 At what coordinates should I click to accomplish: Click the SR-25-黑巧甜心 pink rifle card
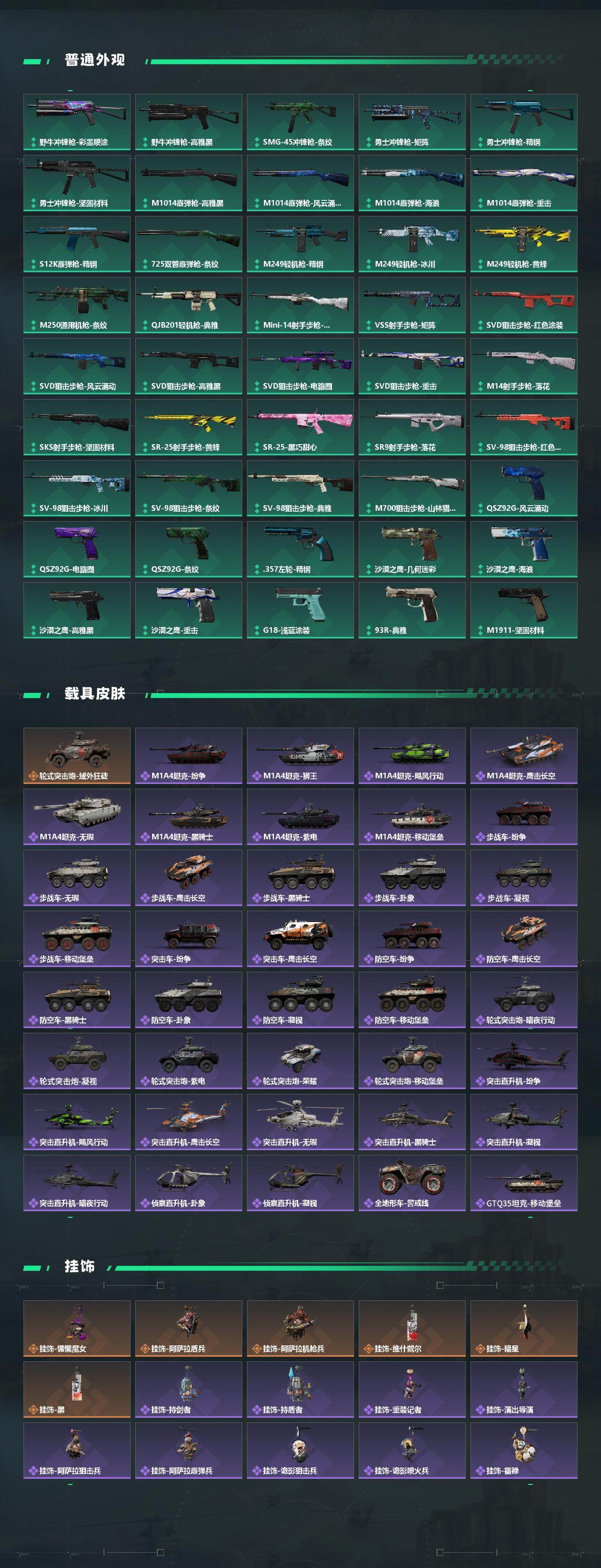coord(300,427)
